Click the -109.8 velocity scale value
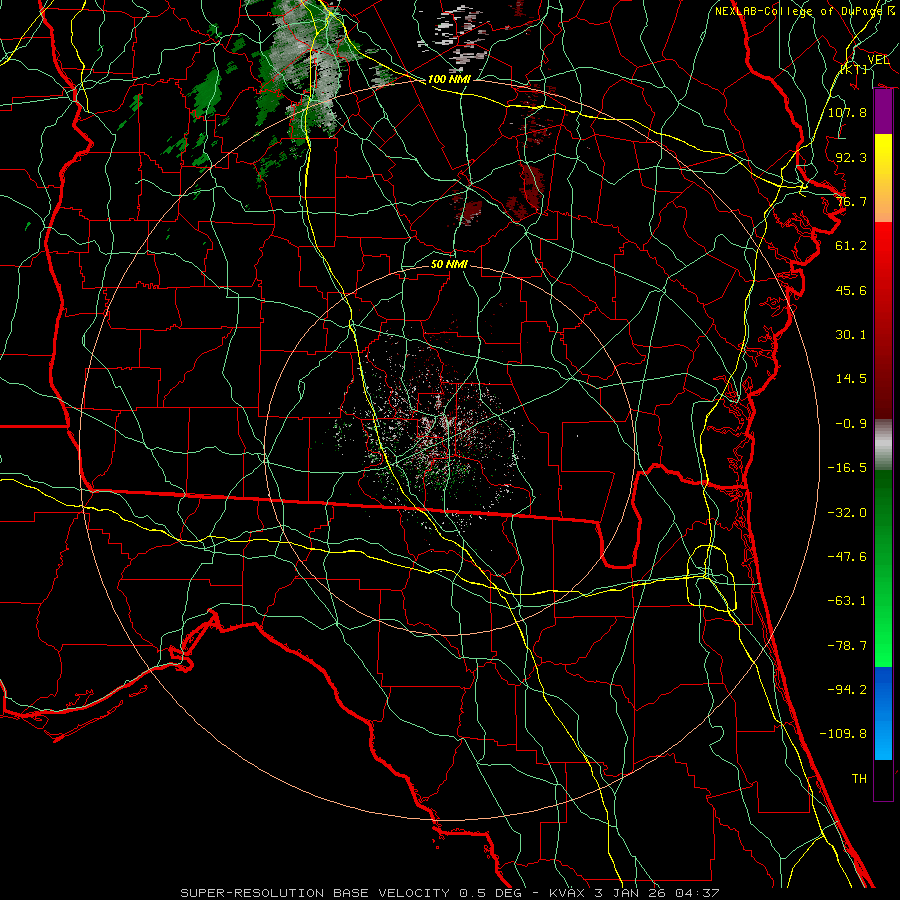This screenshot has width=900, height=900. pyautogui.click(x=843, y=734)
